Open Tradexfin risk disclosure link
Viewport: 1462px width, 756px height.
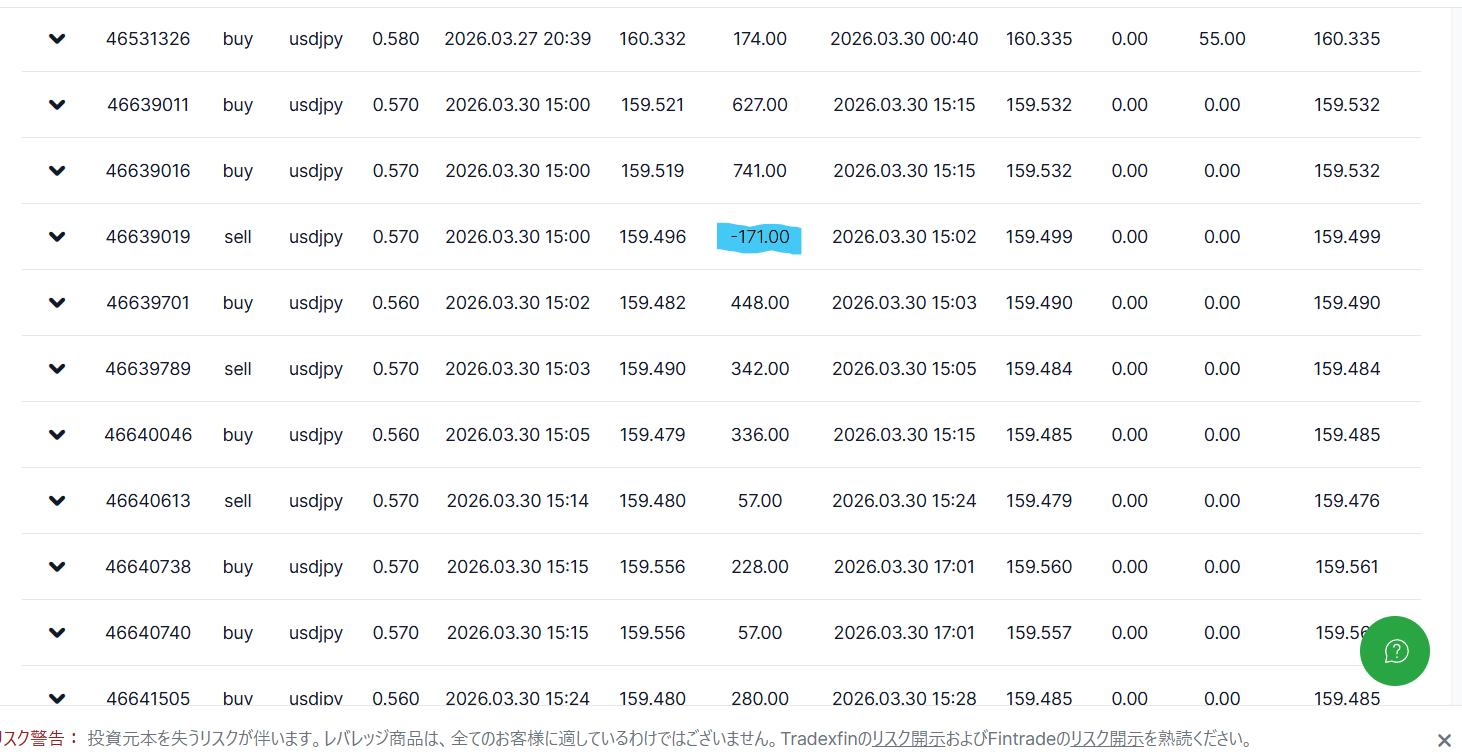coord(907,740)
